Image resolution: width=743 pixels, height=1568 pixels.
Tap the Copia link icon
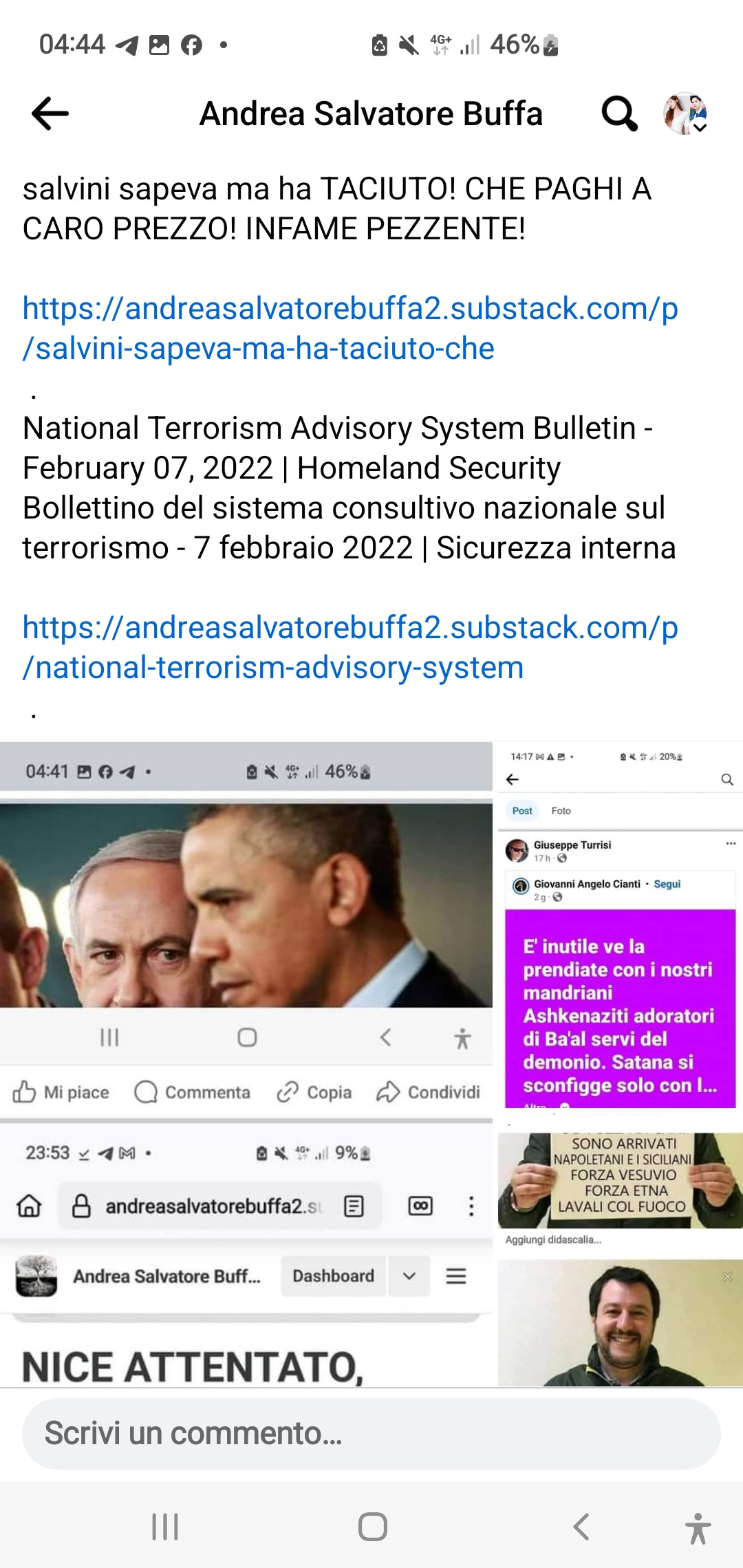pyautogui.click(x=287, y=1091)
